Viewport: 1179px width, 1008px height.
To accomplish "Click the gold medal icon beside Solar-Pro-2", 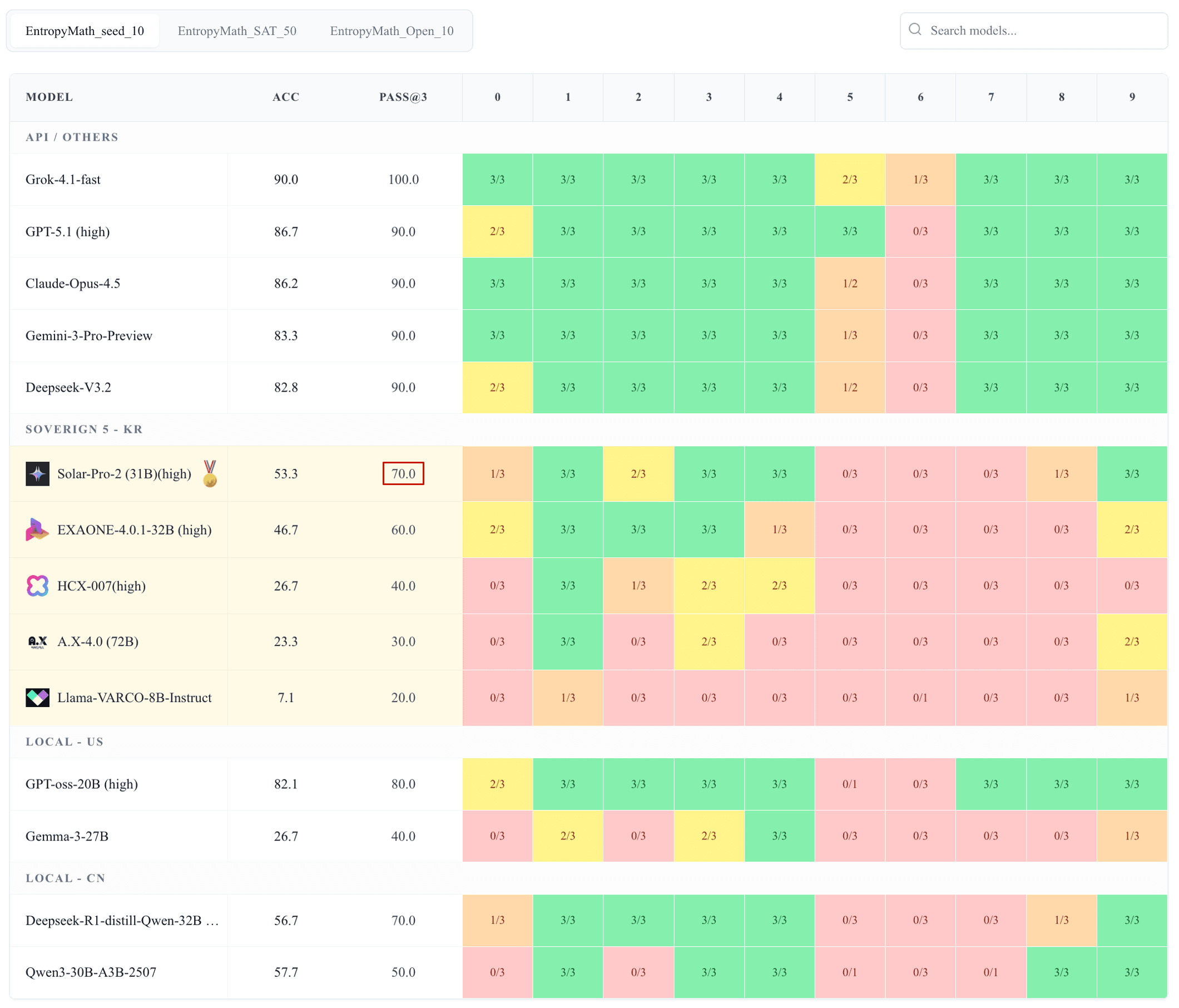I will pyautogui.click(x=210, y=473).
